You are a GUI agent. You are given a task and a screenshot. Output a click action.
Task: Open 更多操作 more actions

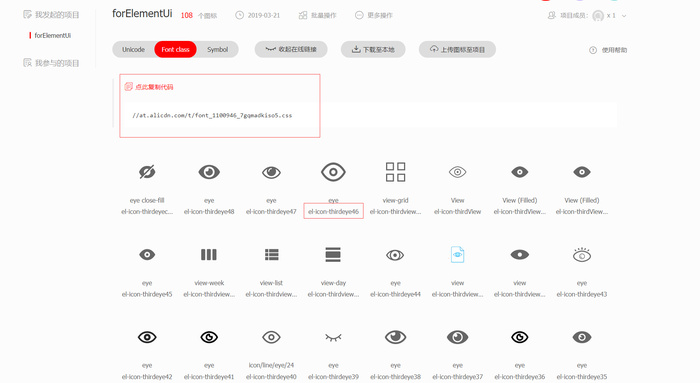[374, 15]
